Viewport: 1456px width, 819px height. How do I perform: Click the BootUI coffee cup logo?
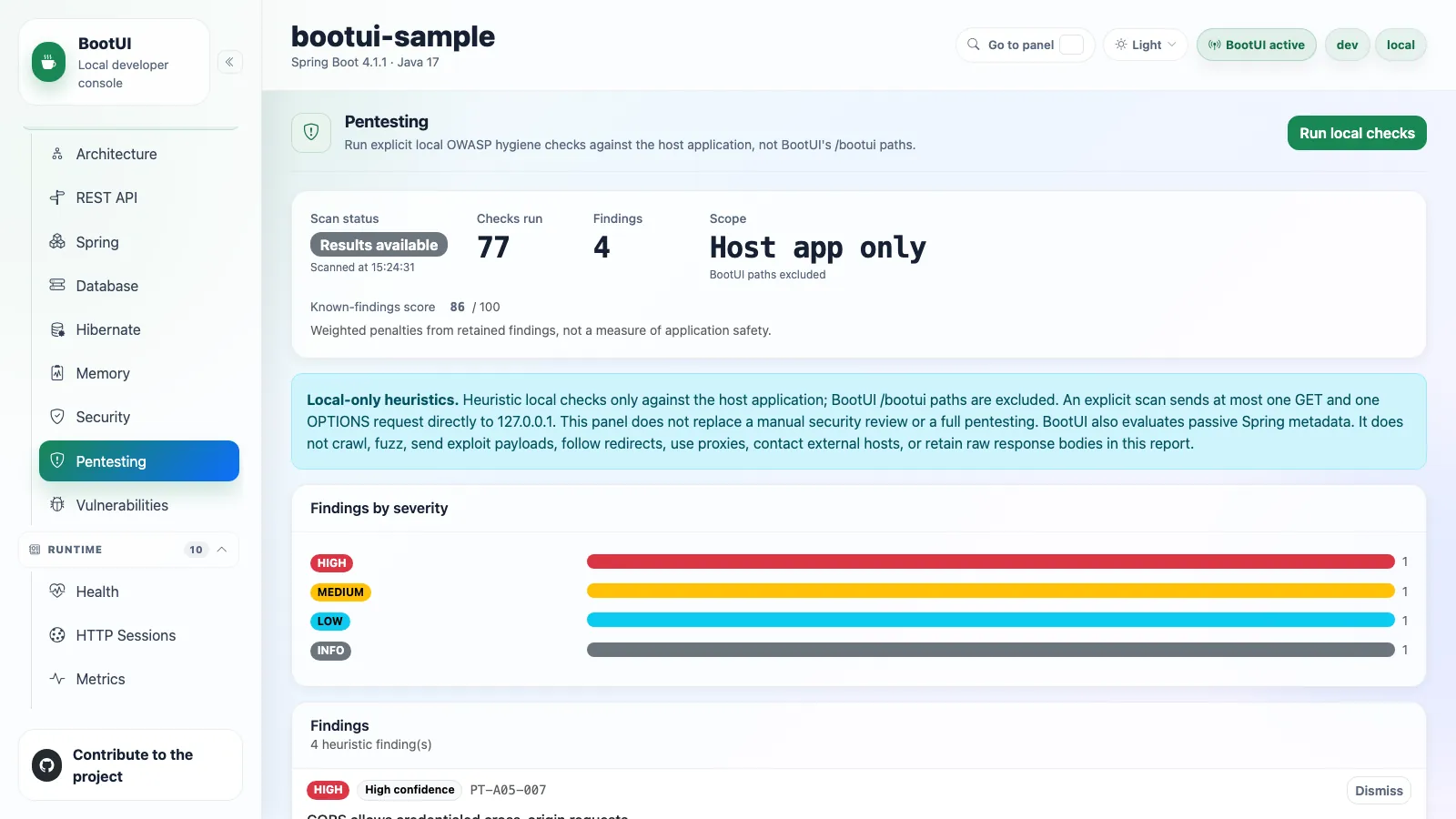tap(48, 63)
